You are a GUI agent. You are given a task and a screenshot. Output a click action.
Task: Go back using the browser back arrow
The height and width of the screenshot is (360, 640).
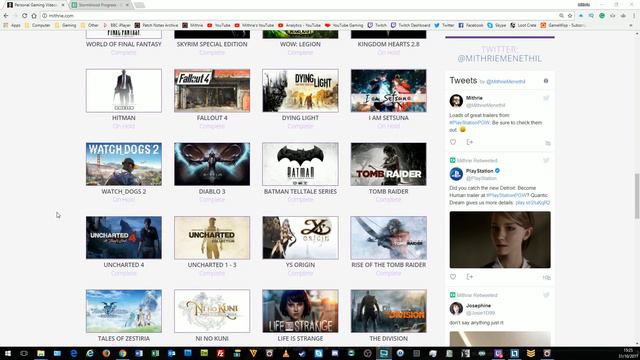pos(6,16)
